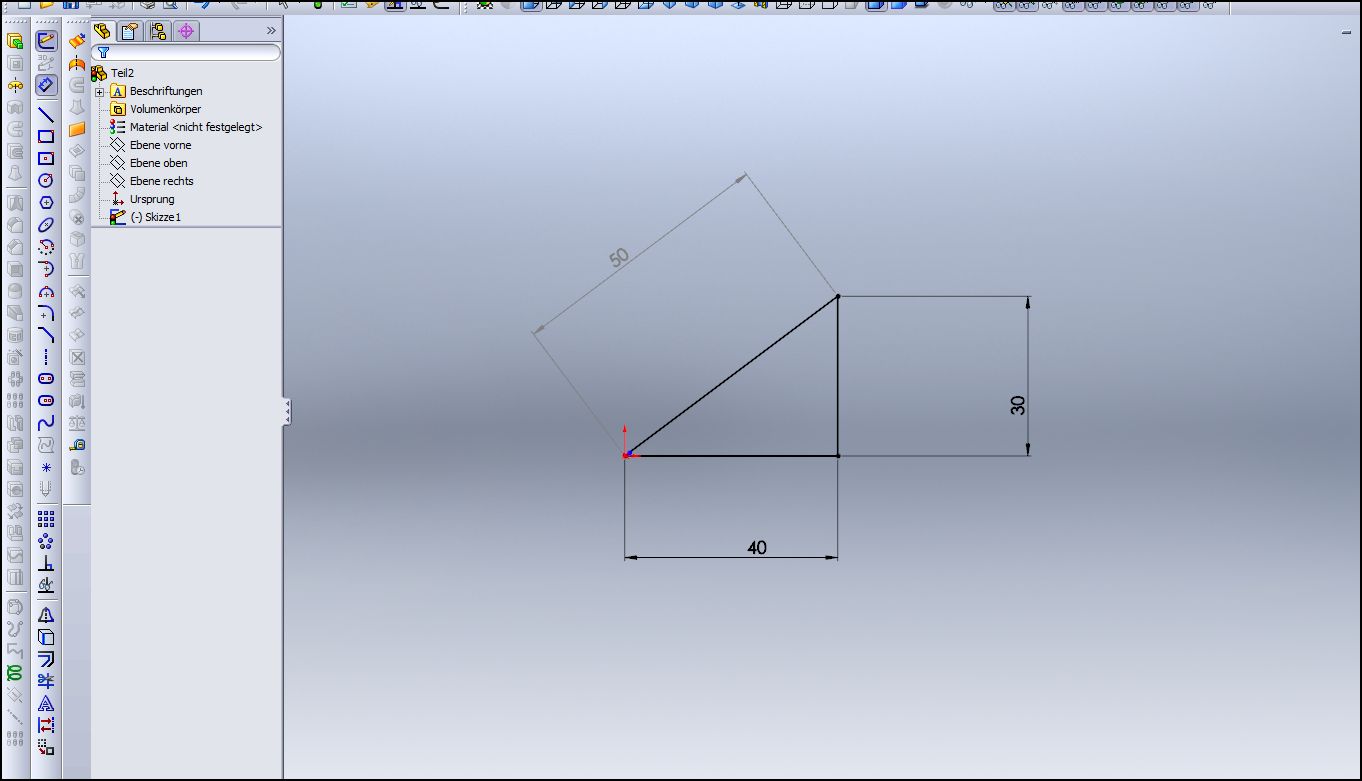
Task: Select the Volumenkörper folder
Action: coord(165,109)
